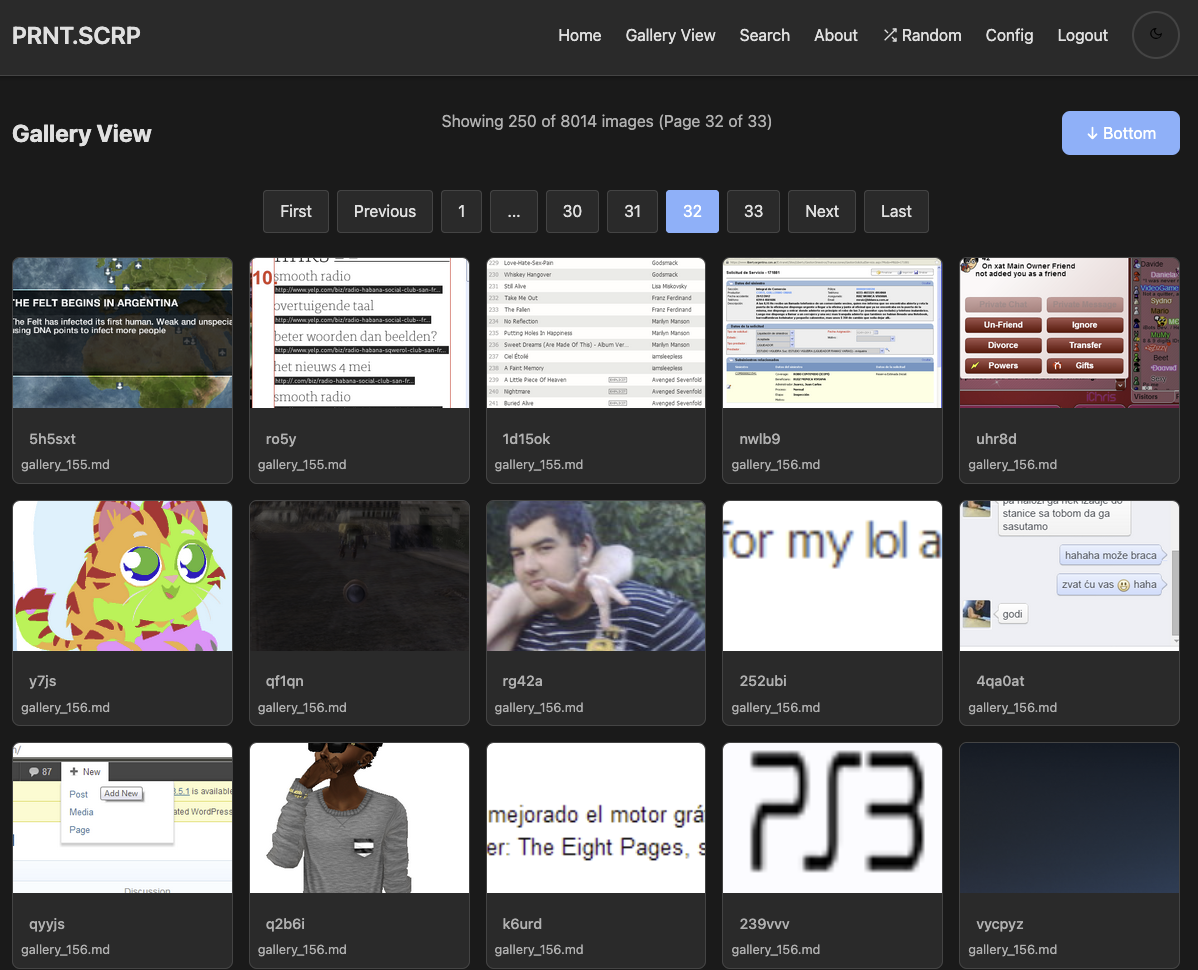
Task: Click the ro5y image title
Action: pos(280,439)
